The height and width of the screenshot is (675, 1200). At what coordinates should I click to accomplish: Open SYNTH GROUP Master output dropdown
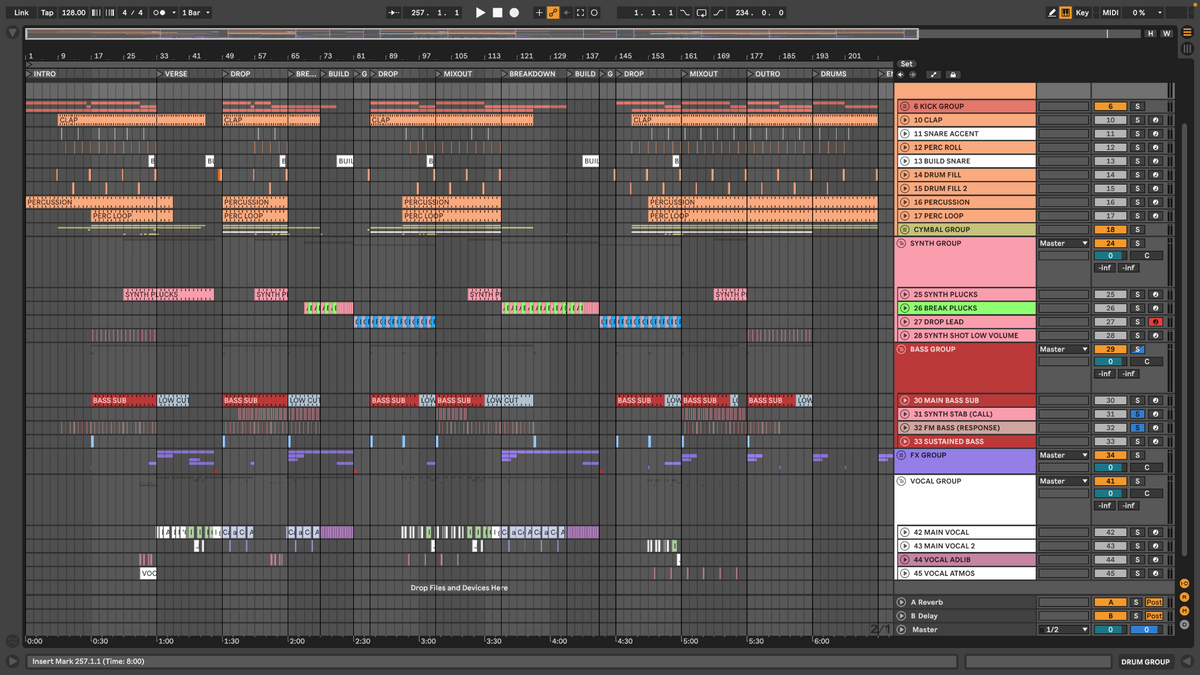(x=1063, y=243)
